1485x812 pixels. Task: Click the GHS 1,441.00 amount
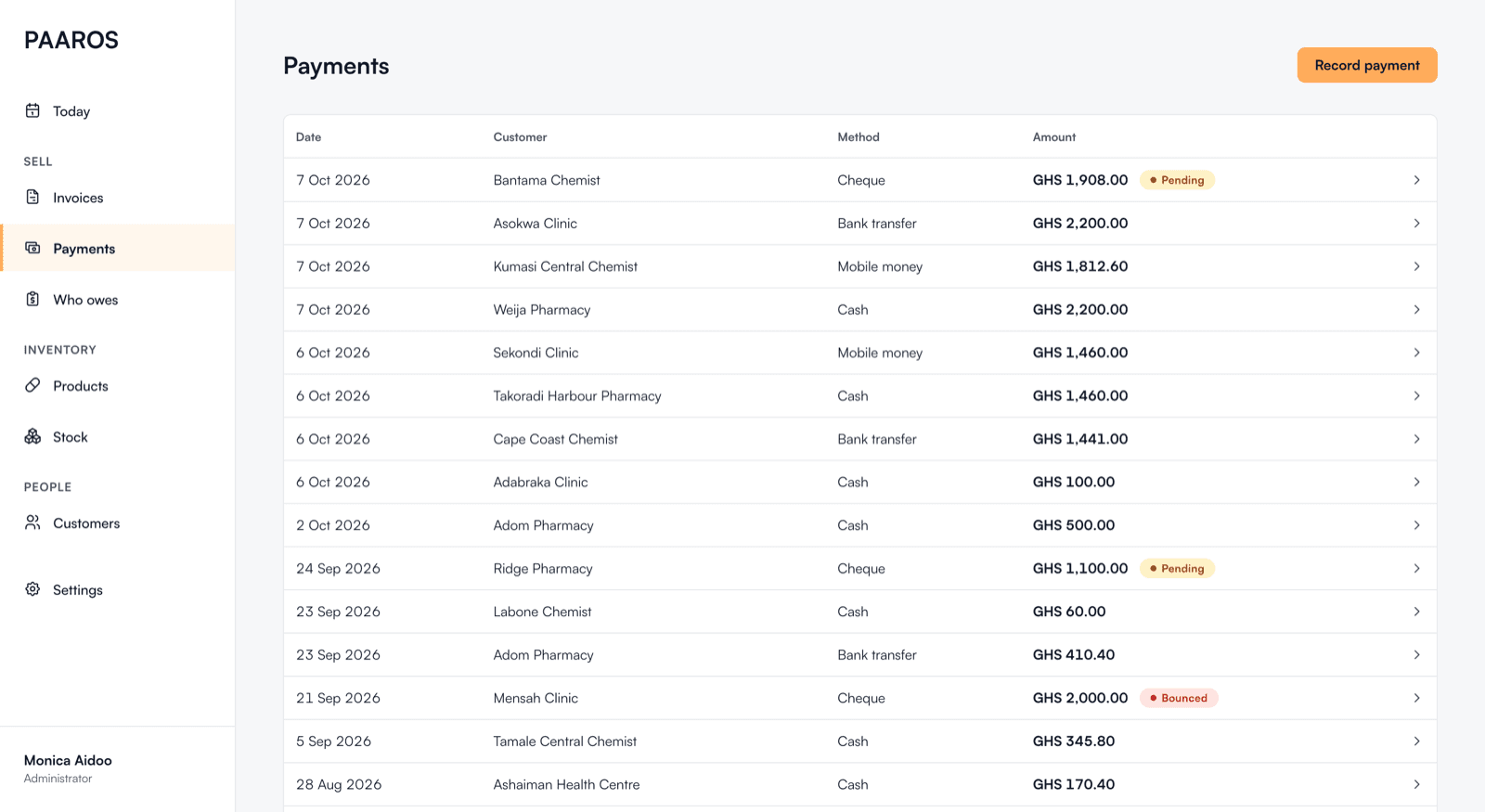tap(1080, 439)
